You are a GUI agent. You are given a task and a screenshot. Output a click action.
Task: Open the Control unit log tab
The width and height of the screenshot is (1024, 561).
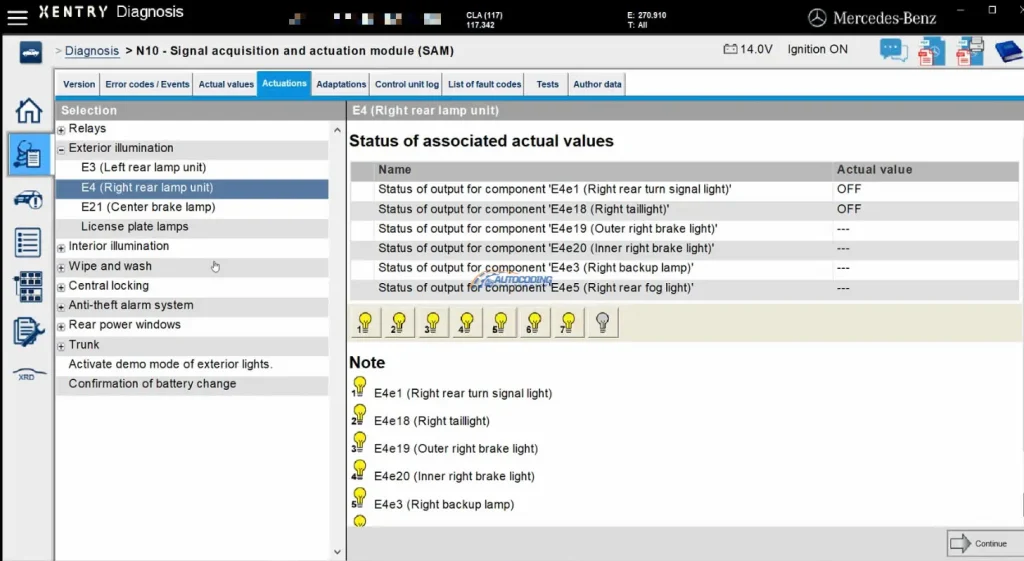(x=407, y=84)
